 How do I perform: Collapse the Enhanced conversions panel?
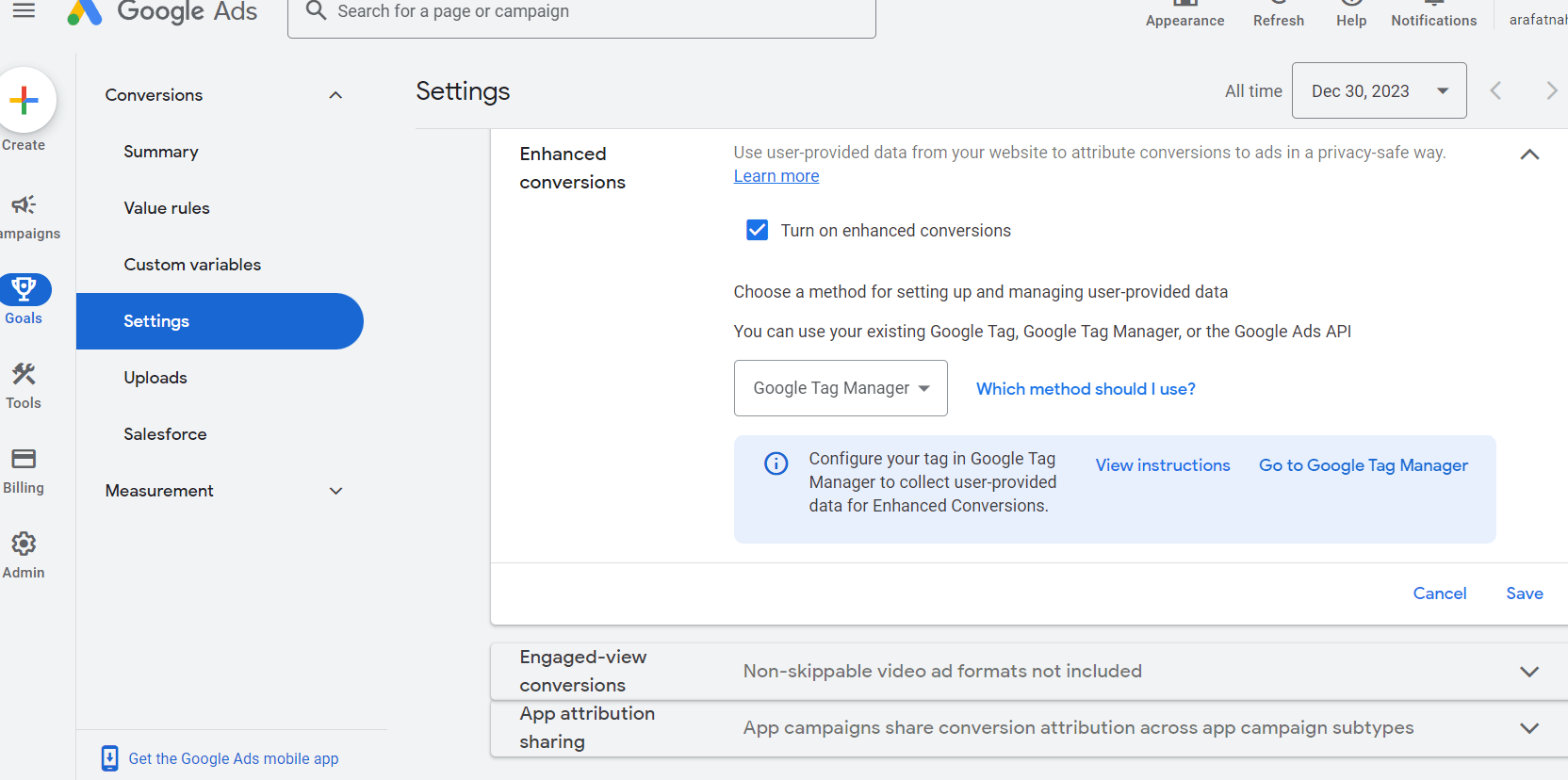1529,154
